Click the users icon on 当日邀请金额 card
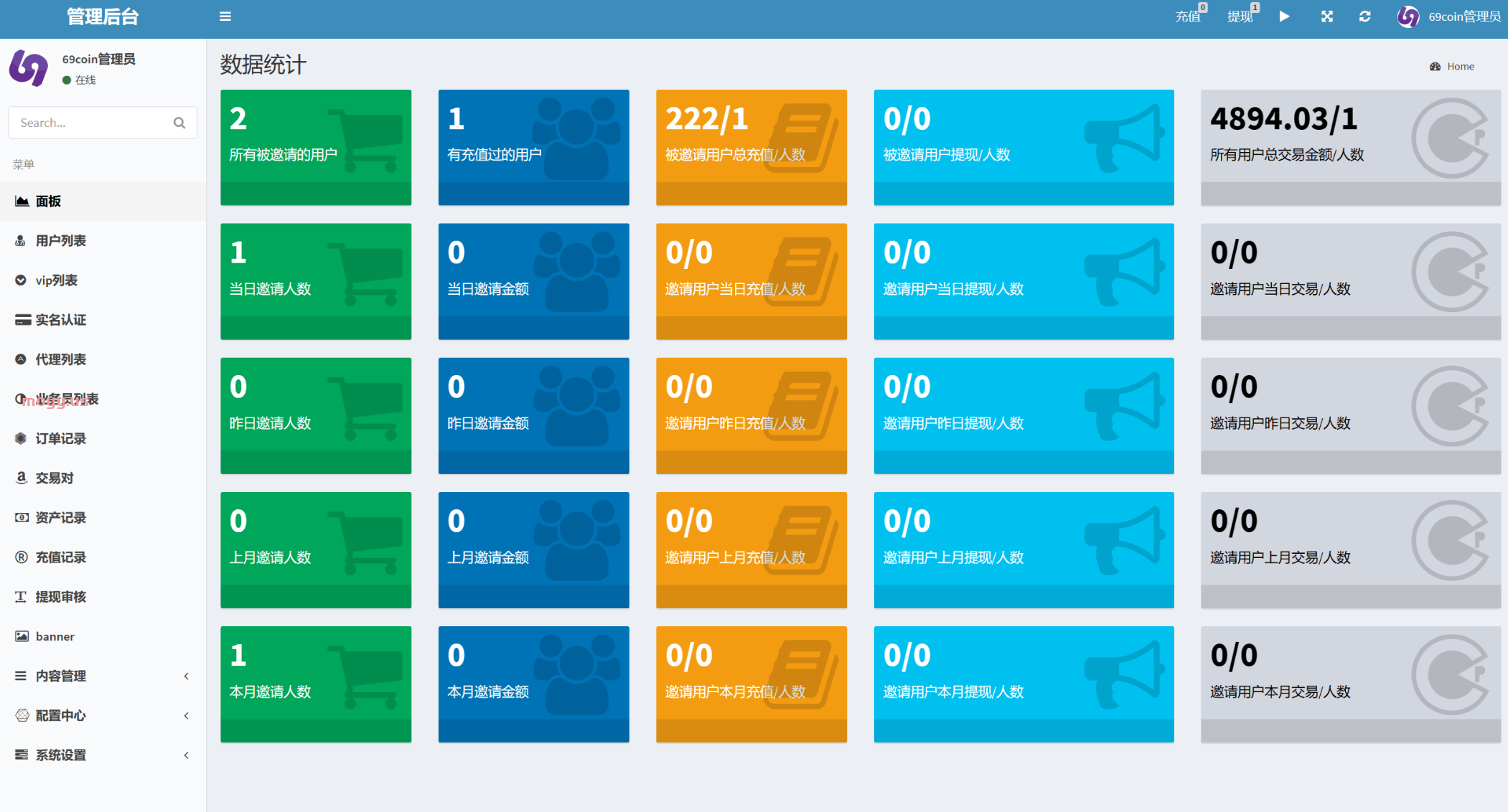This screenshot has height=812, width=1508. (576, 272)
